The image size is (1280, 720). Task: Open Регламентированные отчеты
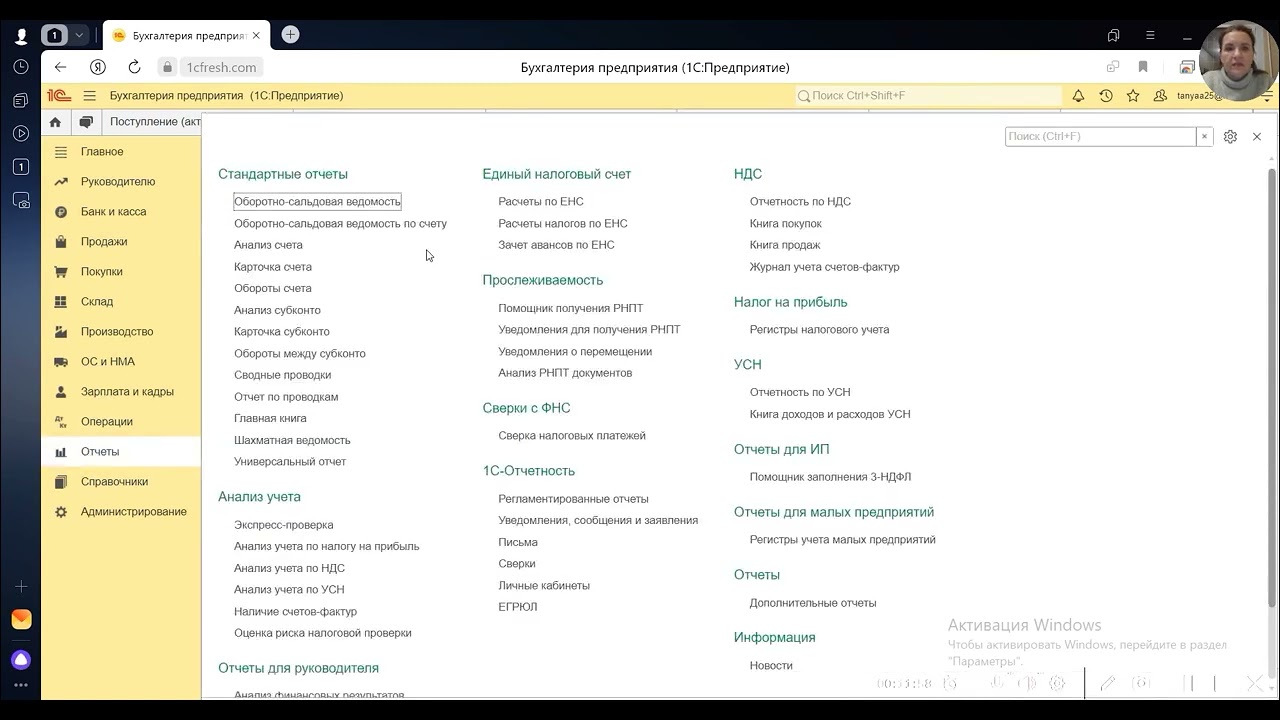point(573,499)
